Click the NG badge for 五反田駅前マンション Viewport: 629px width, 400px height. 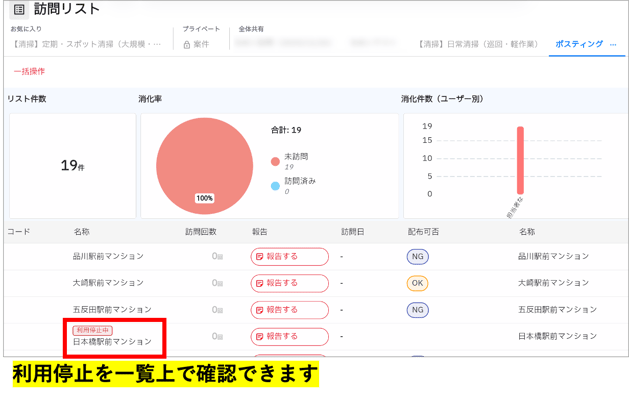pyautogui.click(x=418, y=310)
